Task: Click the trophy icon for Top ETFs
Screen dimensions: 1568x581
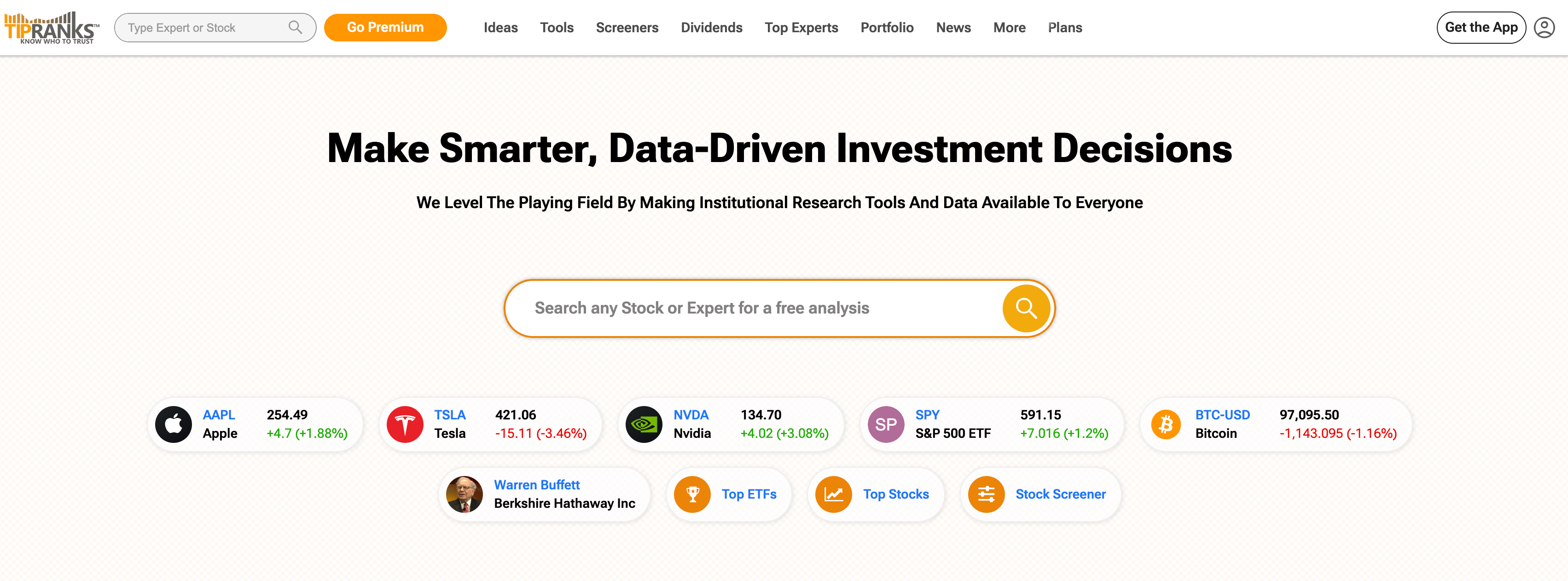Action: pyautogui.click(x=693, y=494)
